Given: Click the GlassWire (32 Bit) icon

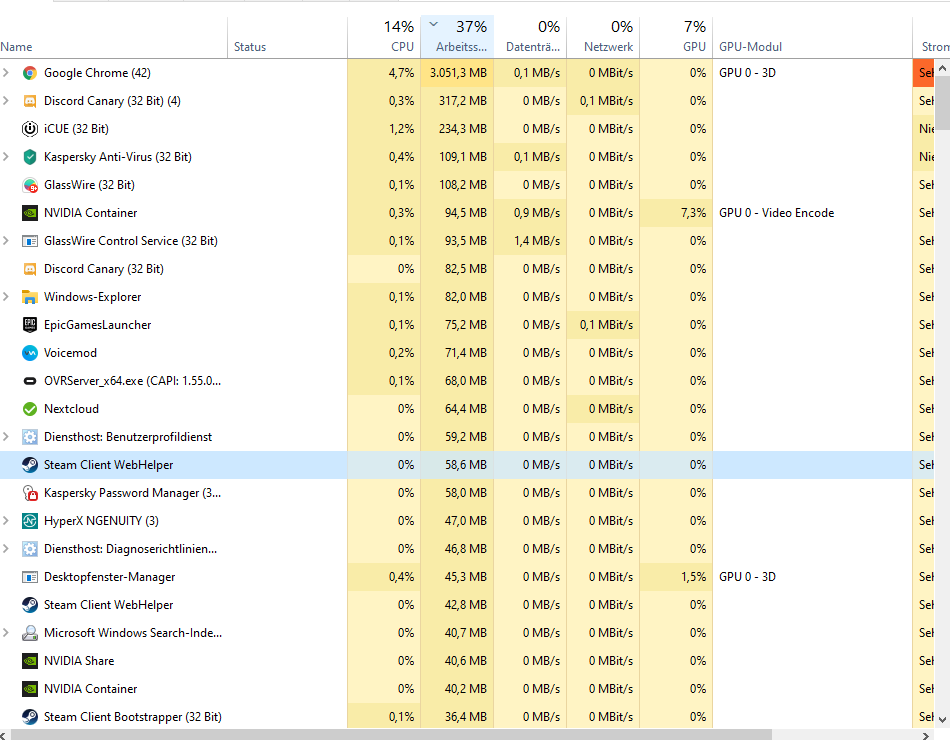Looking at the screenshot, I should [30, 185].
